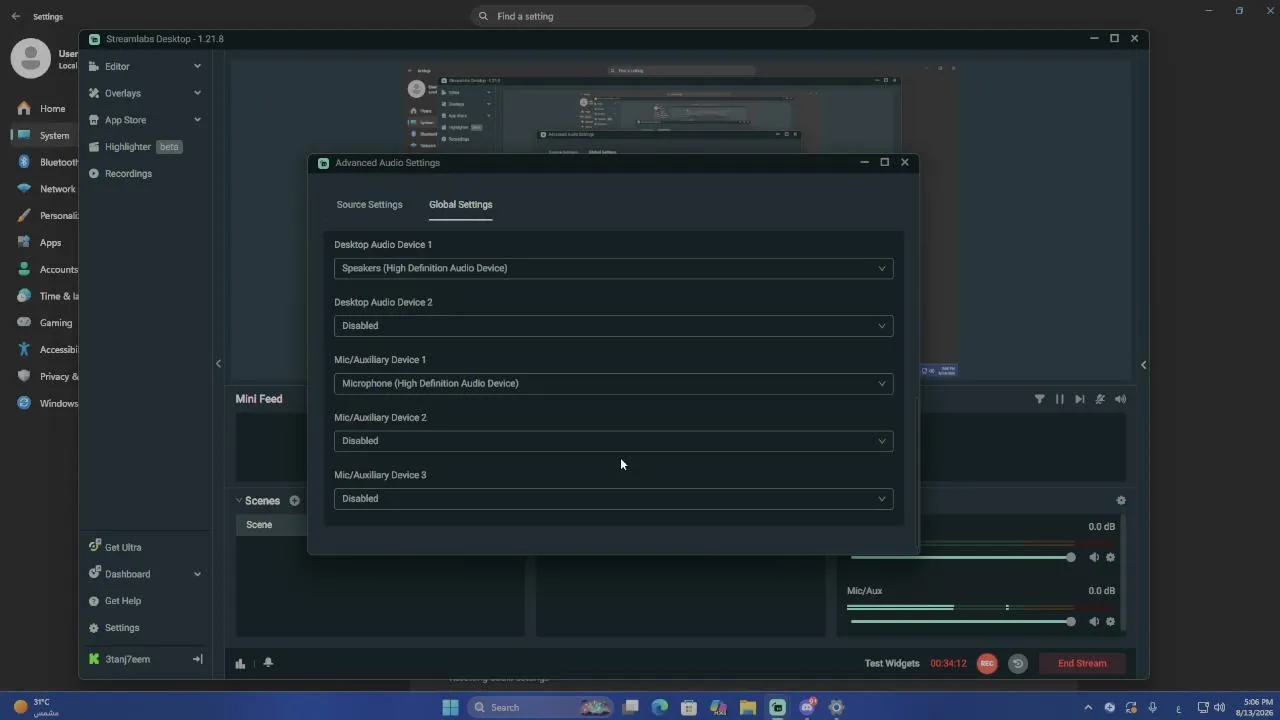Open Desktop Audio source settings gear
The width and height of the screenshot is (1280, 720).
click(x=1110, y=557)
